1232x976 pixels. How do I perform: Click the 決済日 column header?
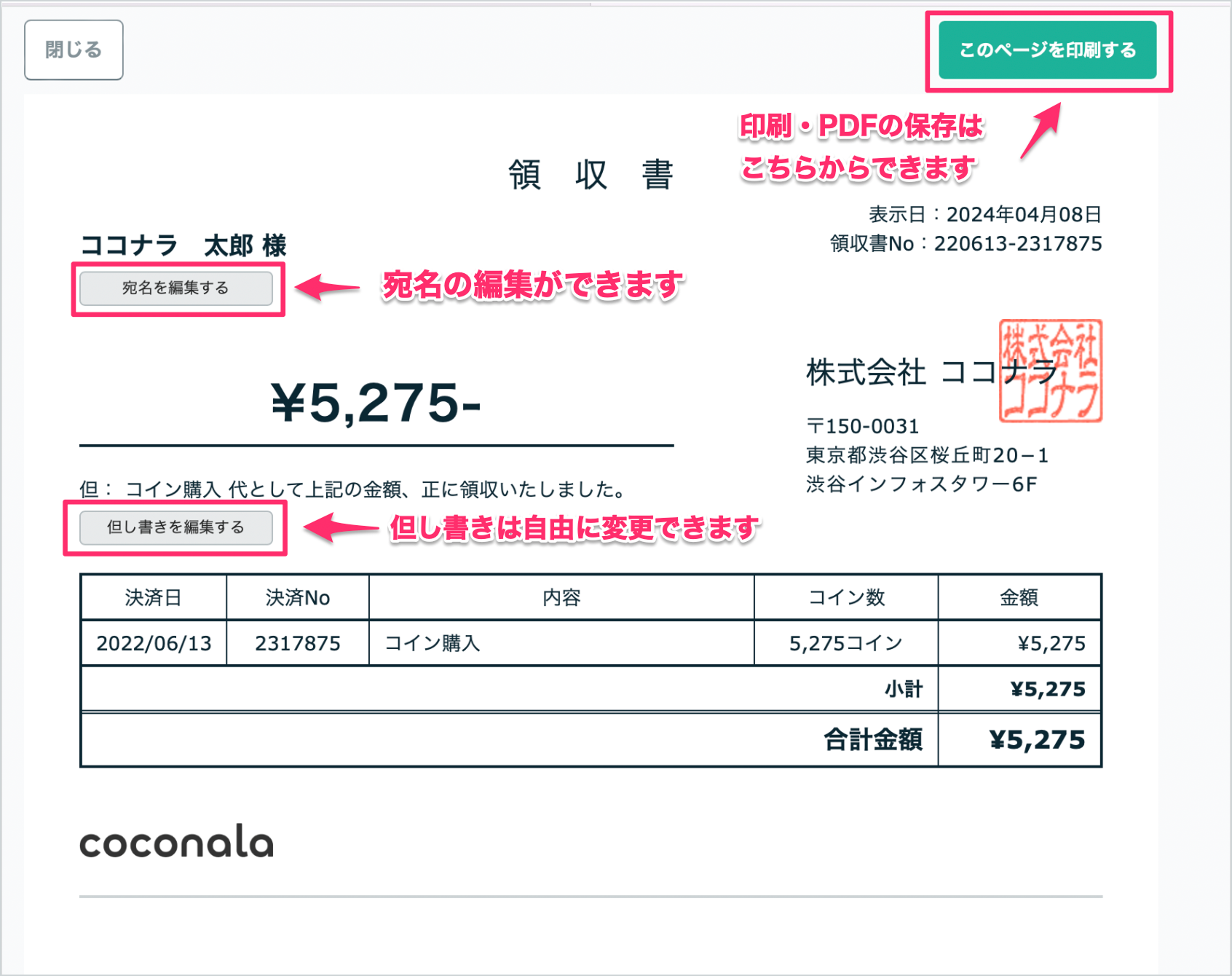[x=154, y=597]
